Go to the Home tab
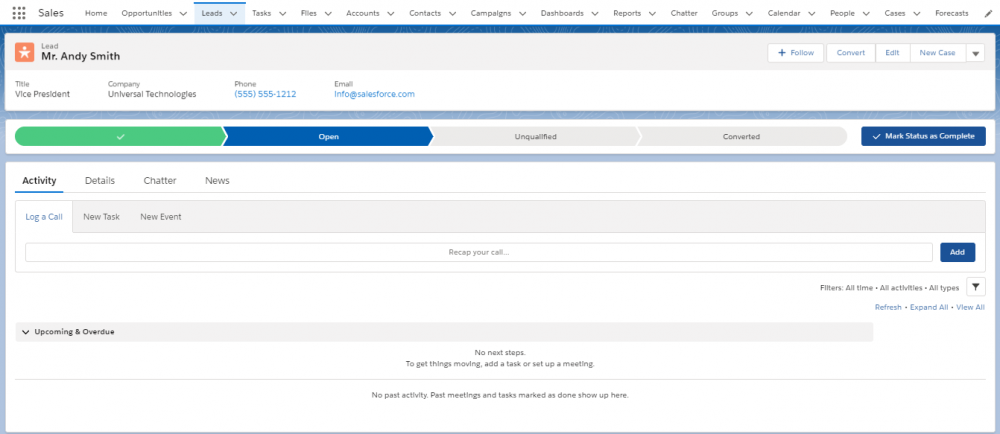This screenshot has width=1000, height=434. point(96,13)
